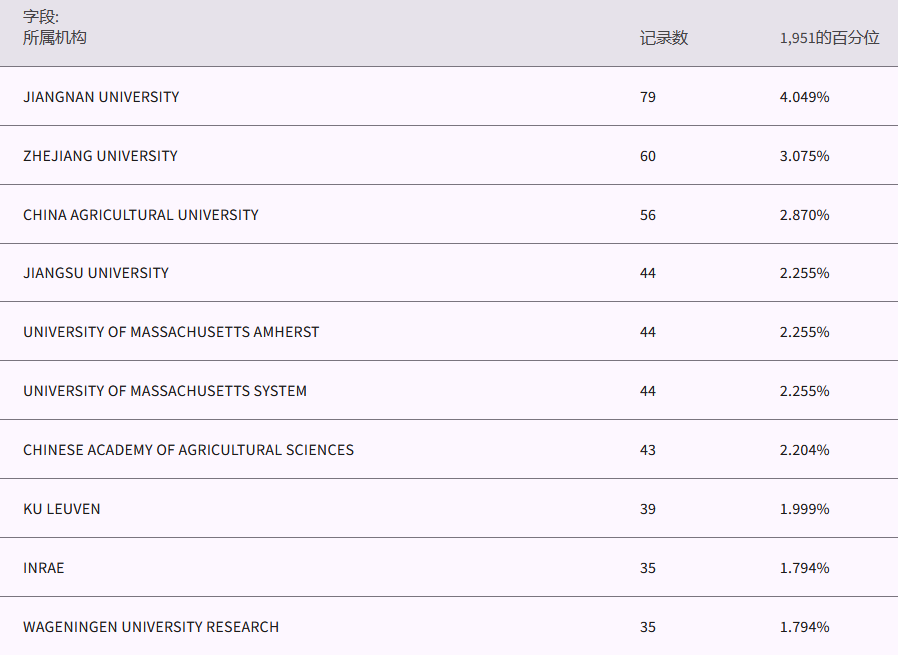Select the JIANGNAN UNIVERSITY institution name

(x=101, y=97)
